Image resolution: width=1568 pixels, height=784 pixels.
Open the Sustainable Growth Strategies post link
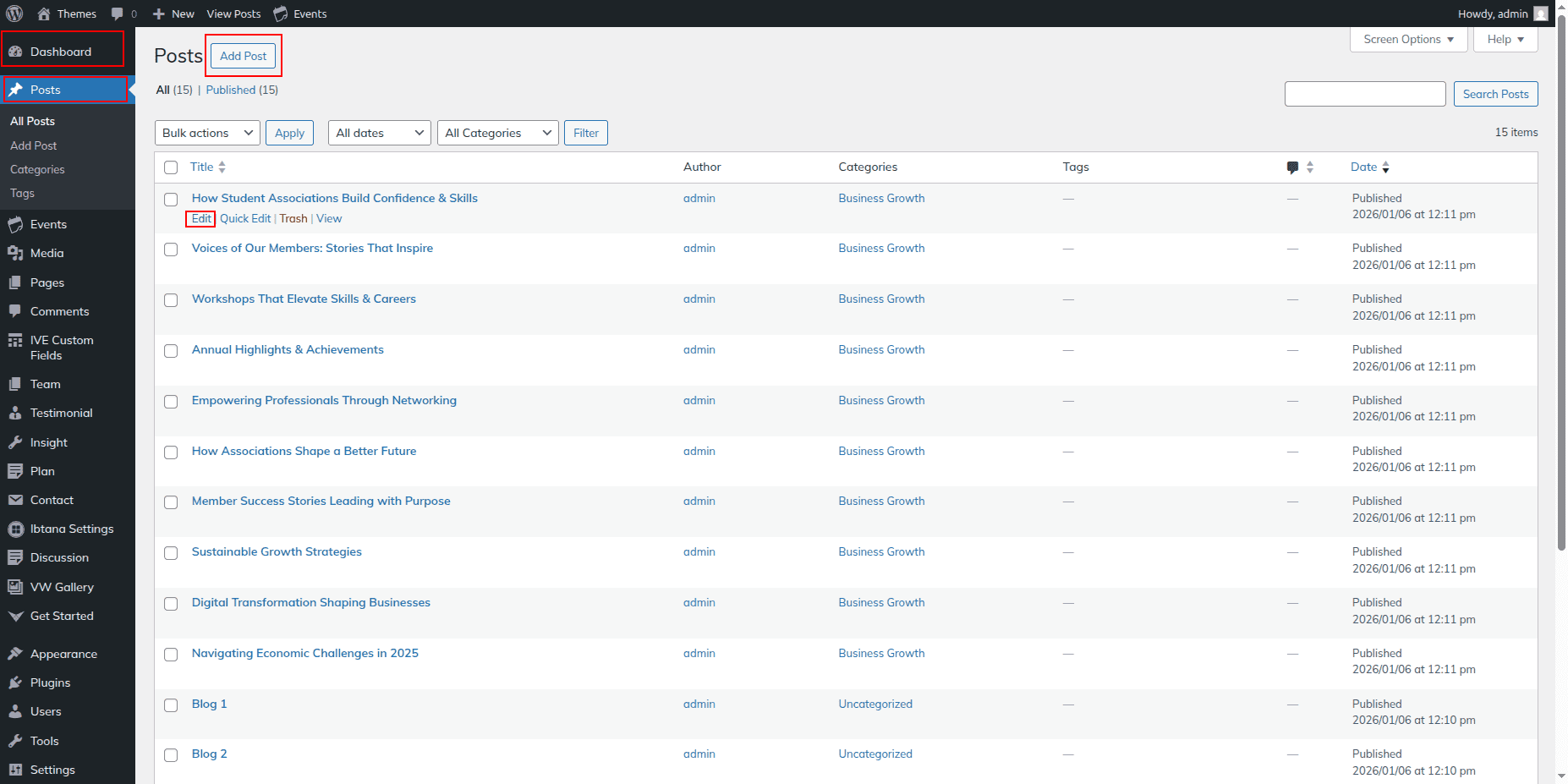click(277, 551)
